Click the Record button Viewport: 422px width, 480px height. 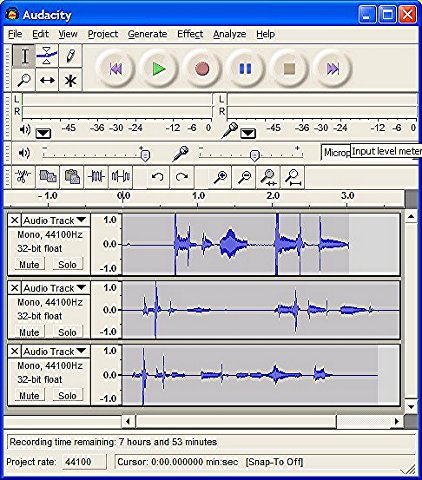click(202, 69)
